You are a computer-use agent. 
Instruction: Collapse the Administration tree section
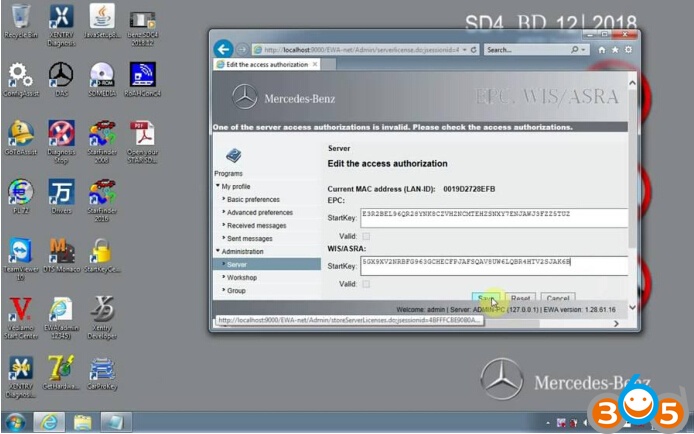point(218,251)
